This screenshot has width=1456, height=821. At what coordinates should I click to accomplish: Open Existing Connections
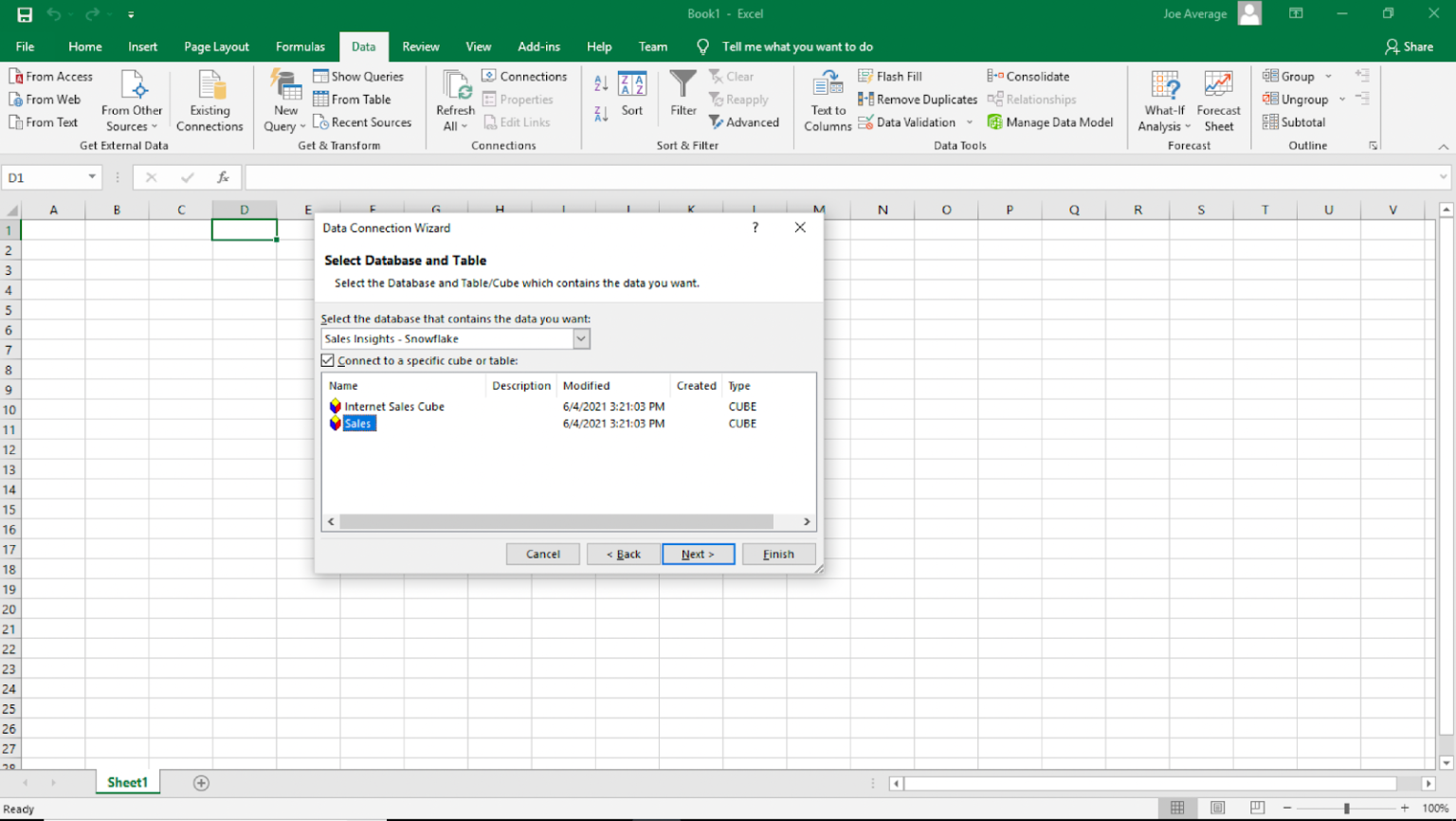pyautogui.click(x=209, y=100)
